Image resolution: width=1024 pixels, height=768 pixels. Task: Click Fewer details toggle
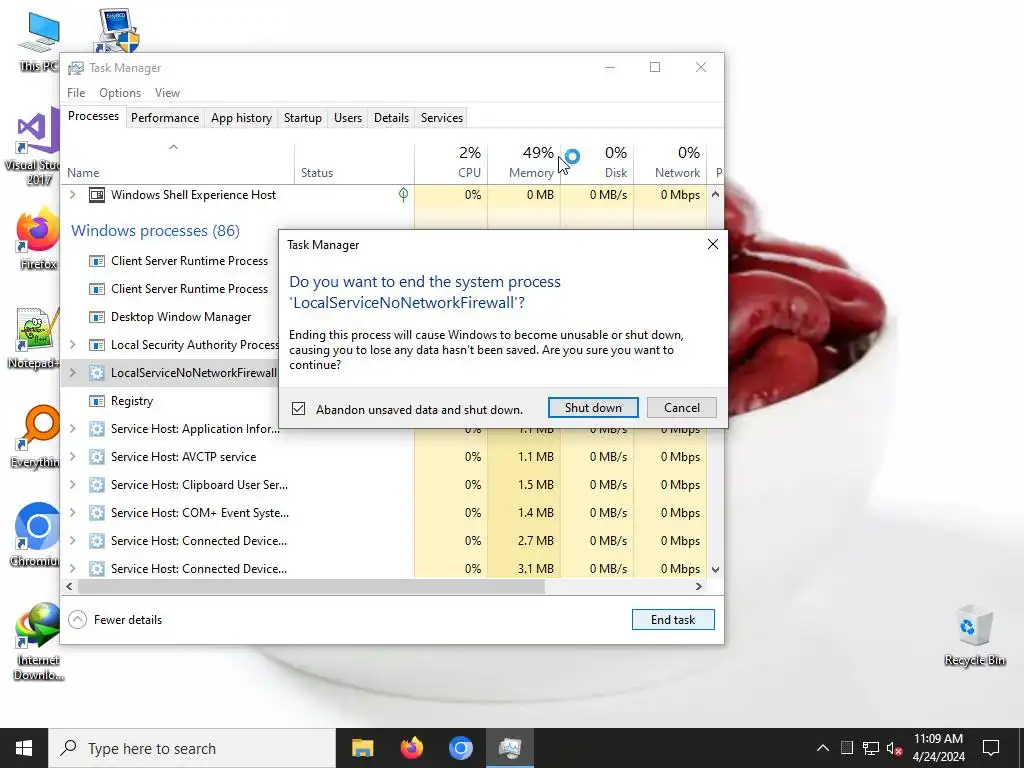pos(115,620)
